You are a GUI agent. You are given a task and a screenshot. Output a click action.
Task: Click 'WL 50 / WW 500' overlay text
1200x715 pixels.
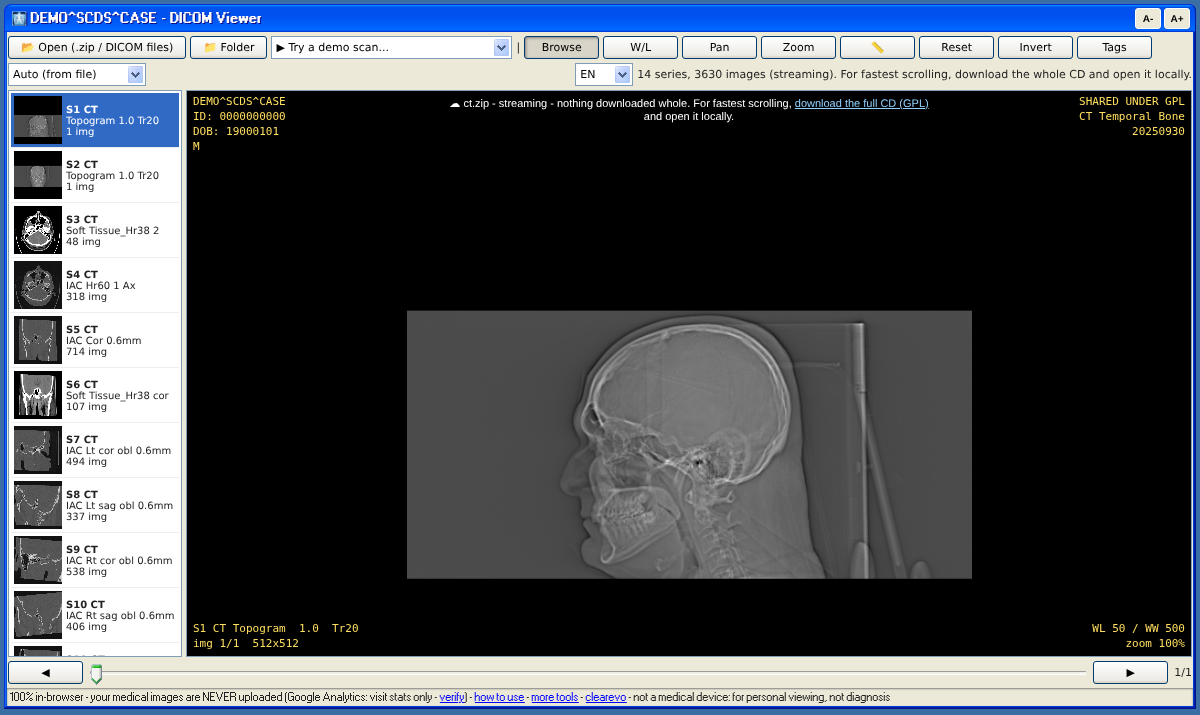(1138, 628)
